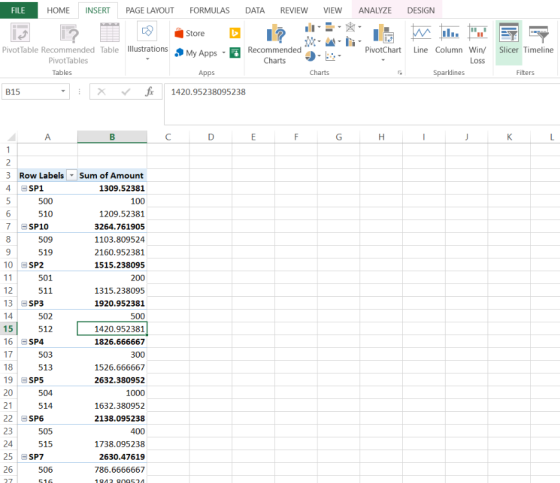The image size is (560, 483).
Task: Select cell with value 2632.380952
Action: 112,380
